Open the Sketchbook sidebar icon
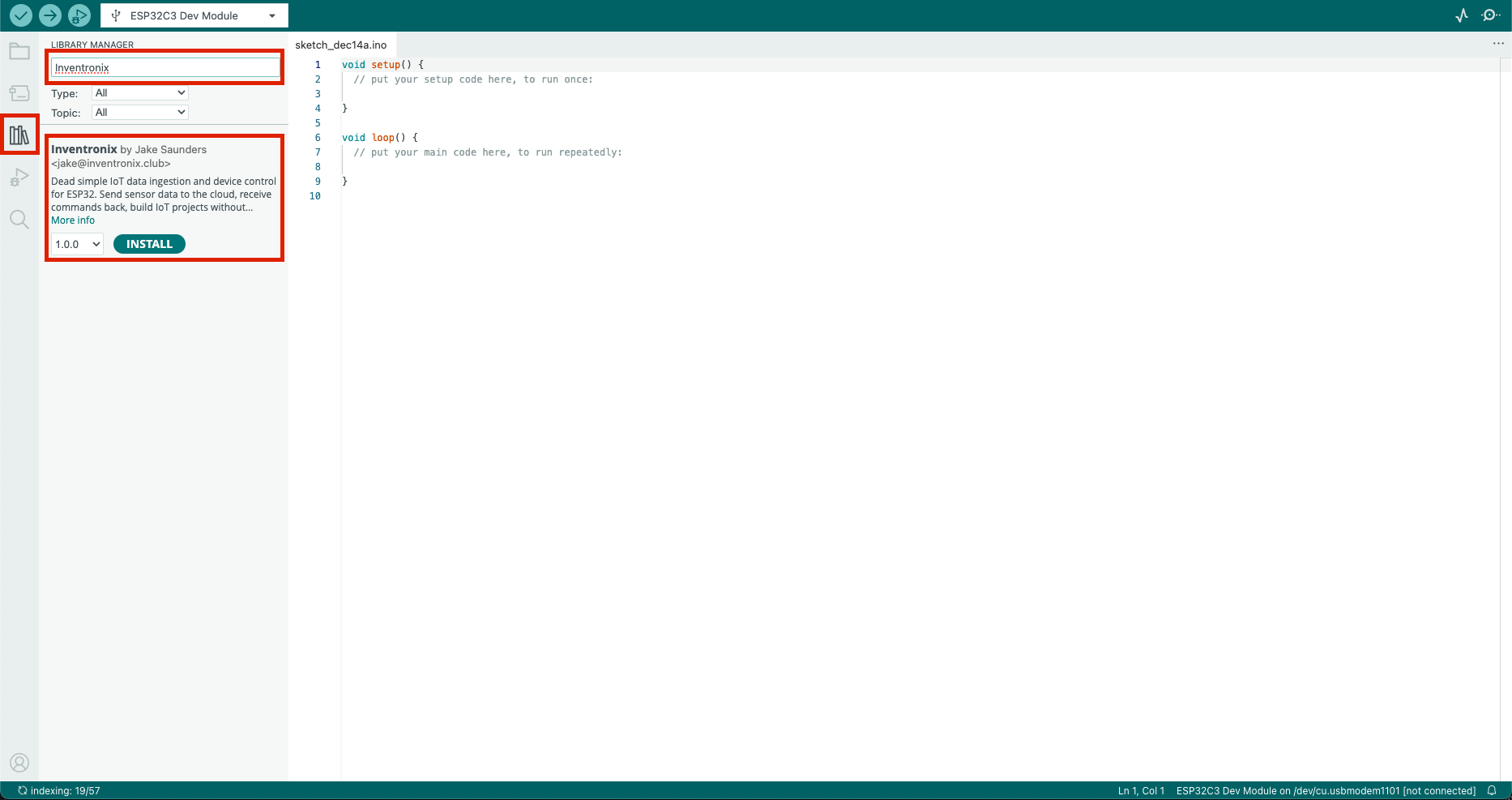This screenshot has width=1512, height=800. click(19, 51)
